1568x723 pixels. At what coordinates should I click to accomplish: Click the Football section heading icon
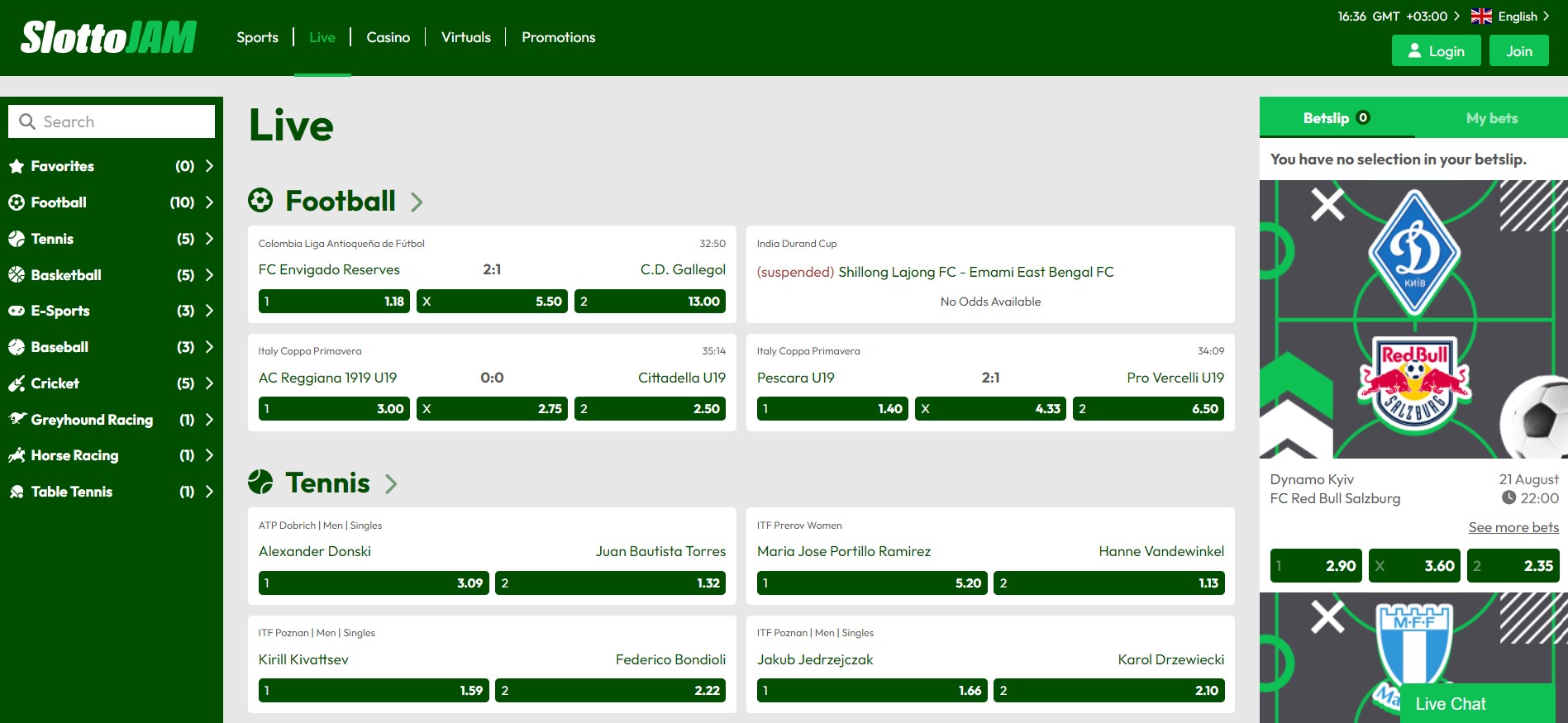[x=260, y=201]
